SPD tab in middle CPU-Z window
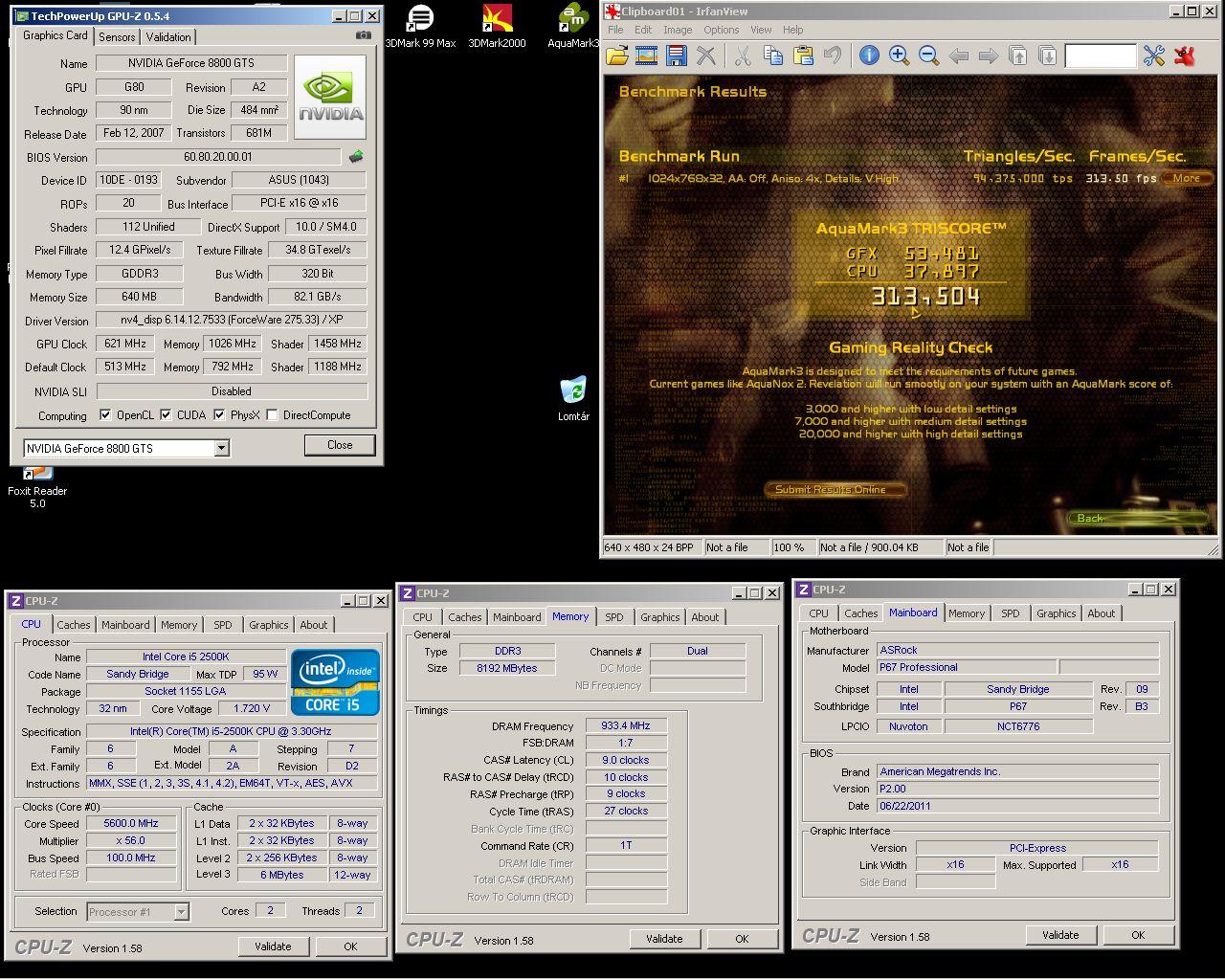This screenshot has height=980, width=1225. point(614,617)
